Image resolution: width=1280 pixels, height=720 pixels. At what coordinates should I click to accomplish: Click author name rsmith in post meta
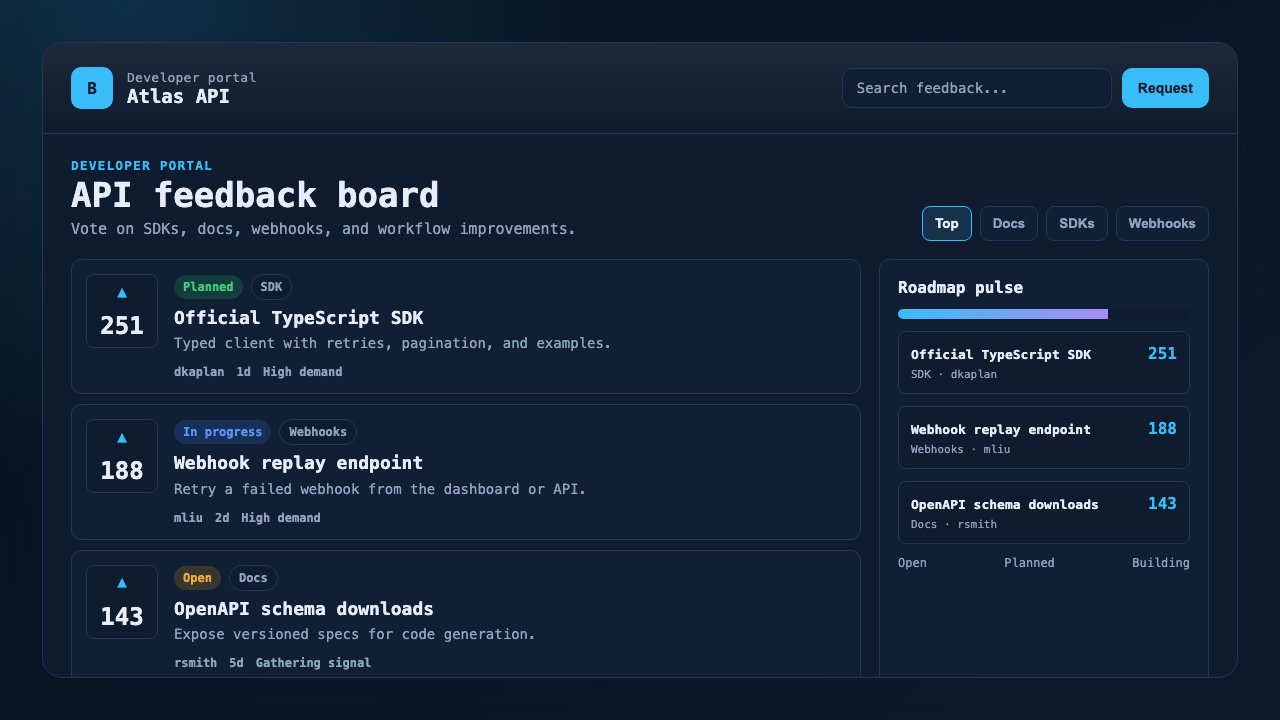point(195,663)
